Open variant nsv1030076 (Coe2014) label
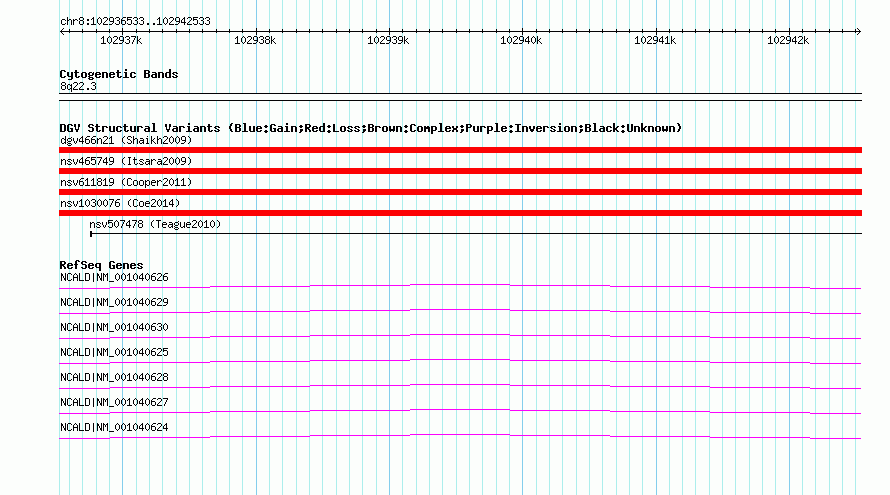890x495 pixels. coord(120,203)
